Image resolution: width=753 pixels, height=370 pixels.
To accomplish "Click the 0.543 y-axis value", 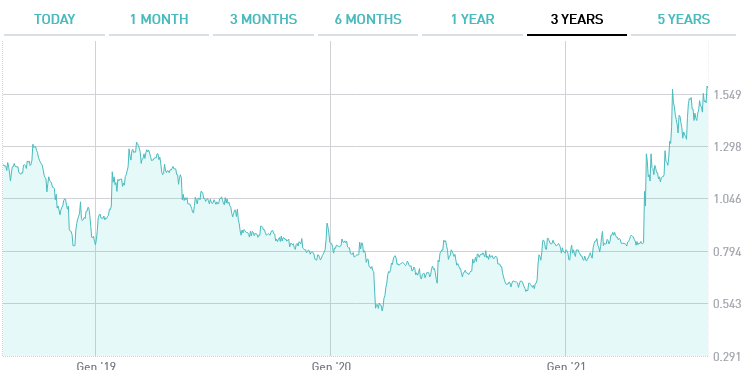I will point(728,304).
